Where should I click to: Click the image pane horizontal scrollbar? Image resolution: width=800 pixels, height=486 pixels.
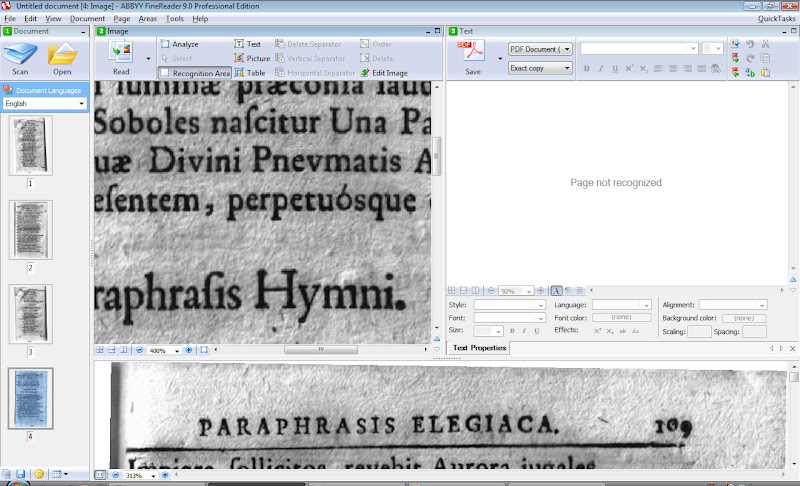320,350
